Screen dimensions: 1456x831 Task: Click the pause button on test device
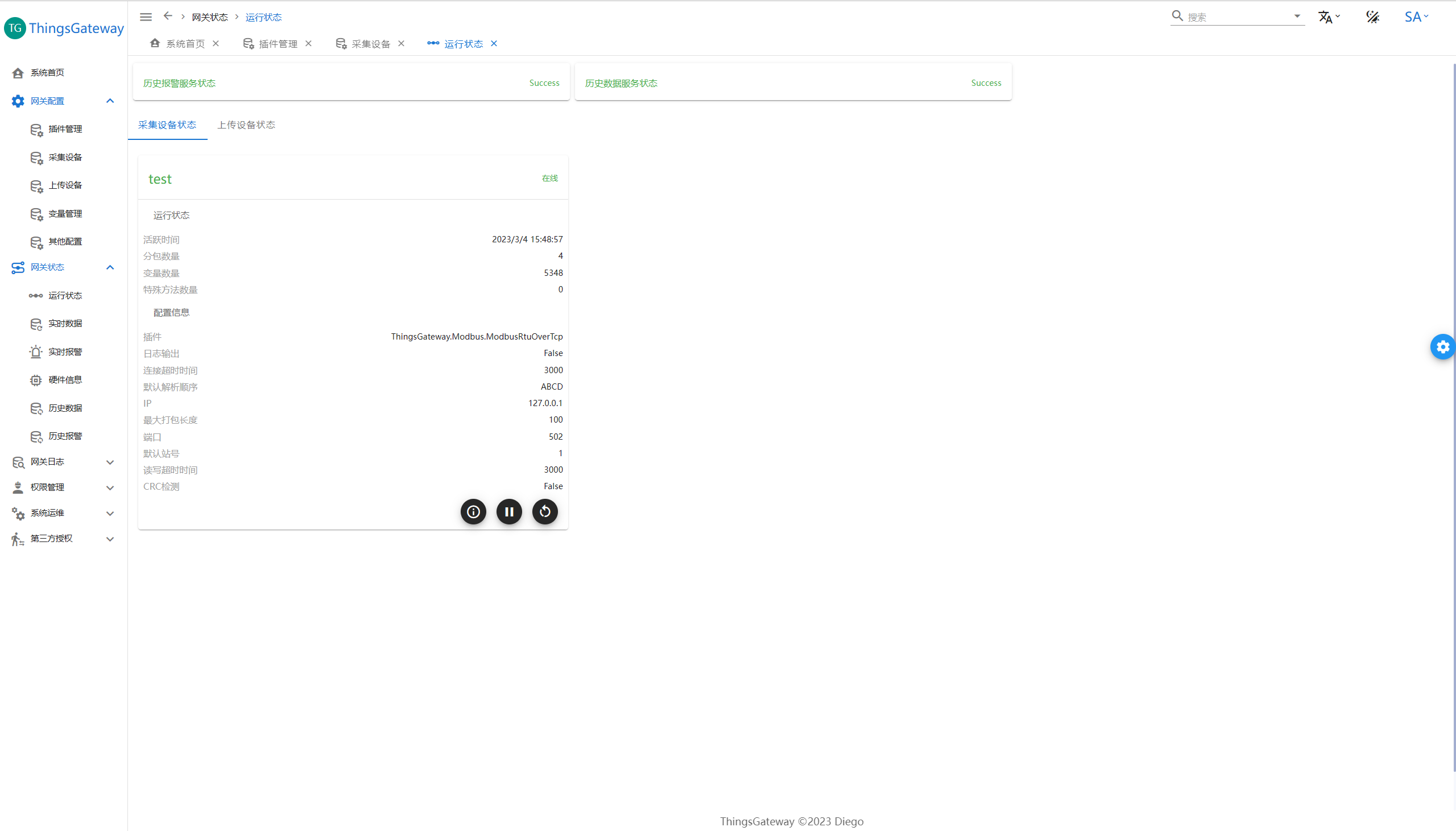pos(509,511)
